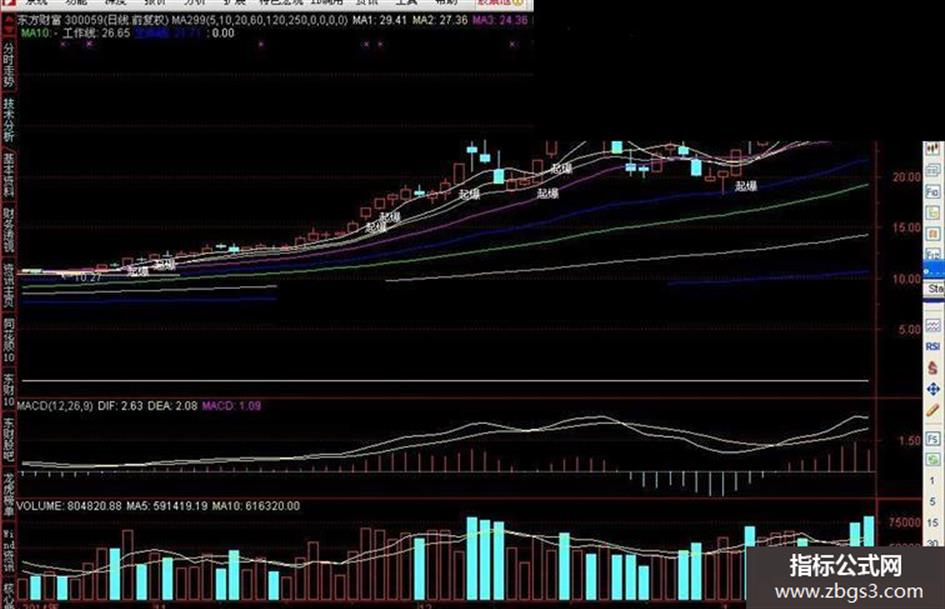This screenshot has width=945, height=609.
Task: Click the F10 icon in right toolbar
Action: click(x=933, y=192)
